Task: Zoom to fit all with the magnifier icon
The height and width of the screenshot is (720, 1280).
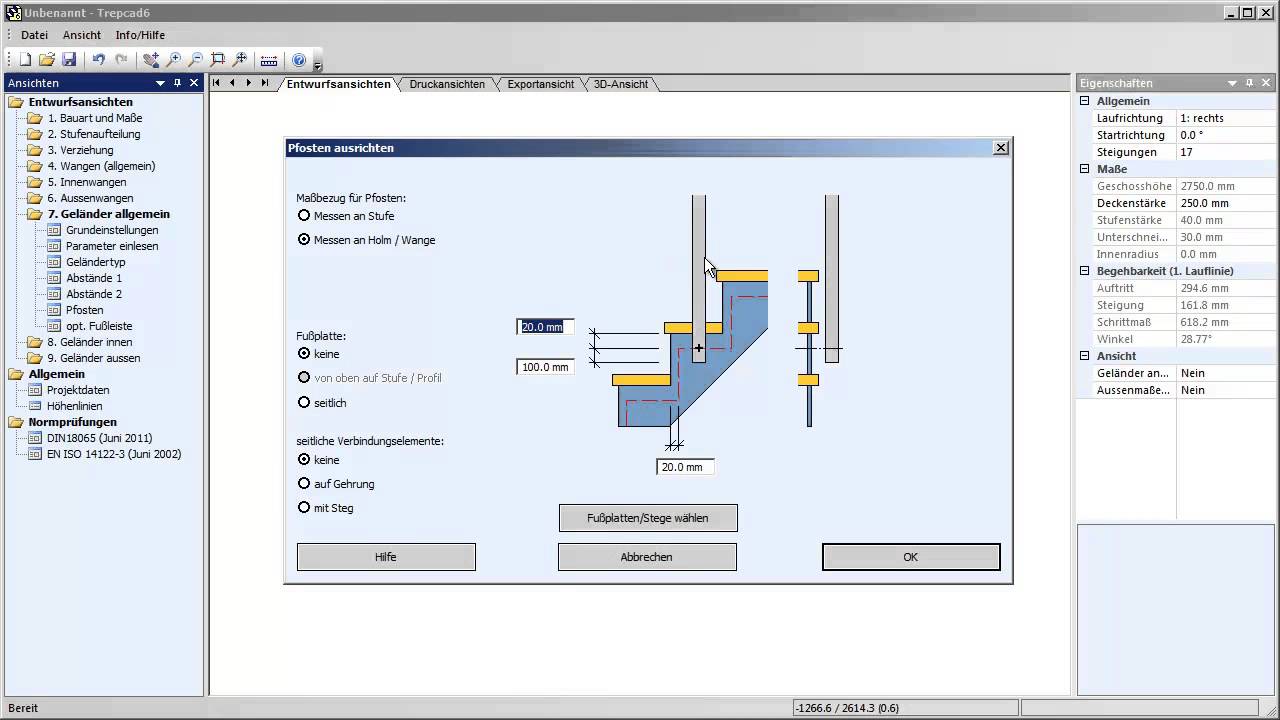Action: click(240, 60)
